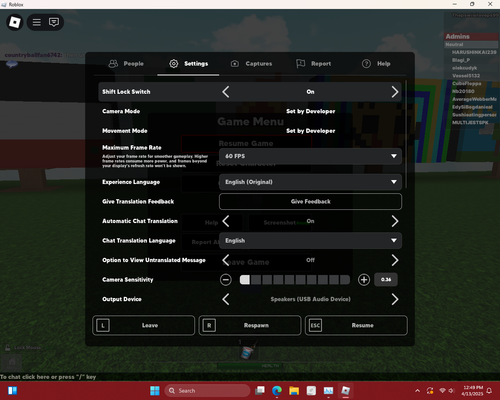
Task: Click the Camera Mode Set by Developer value
Action: click(x=311, y=111)
